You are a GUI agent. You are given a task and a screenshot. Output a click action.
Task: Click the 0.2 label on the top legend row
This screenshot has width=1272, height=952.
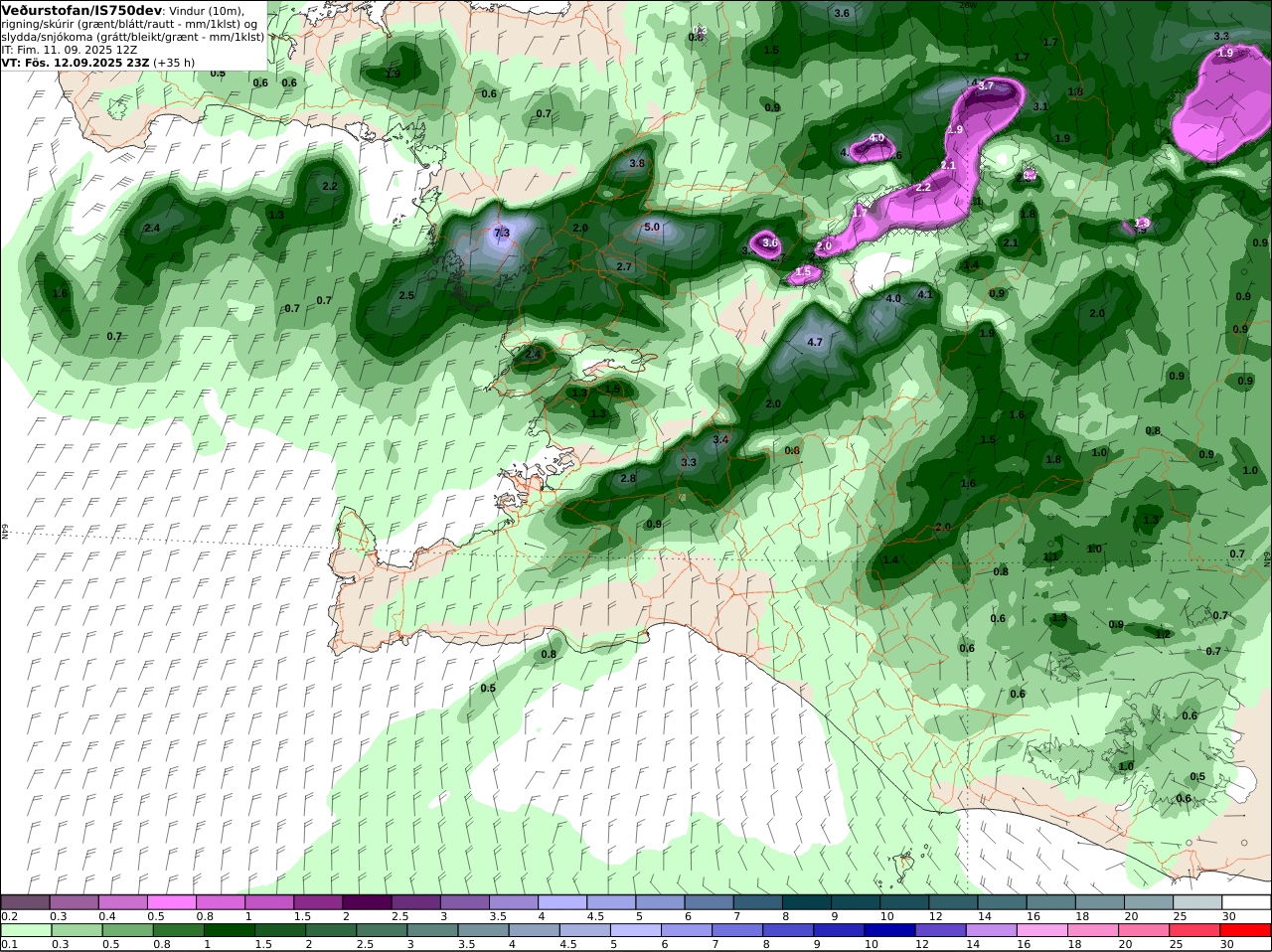tap(10, 915)
